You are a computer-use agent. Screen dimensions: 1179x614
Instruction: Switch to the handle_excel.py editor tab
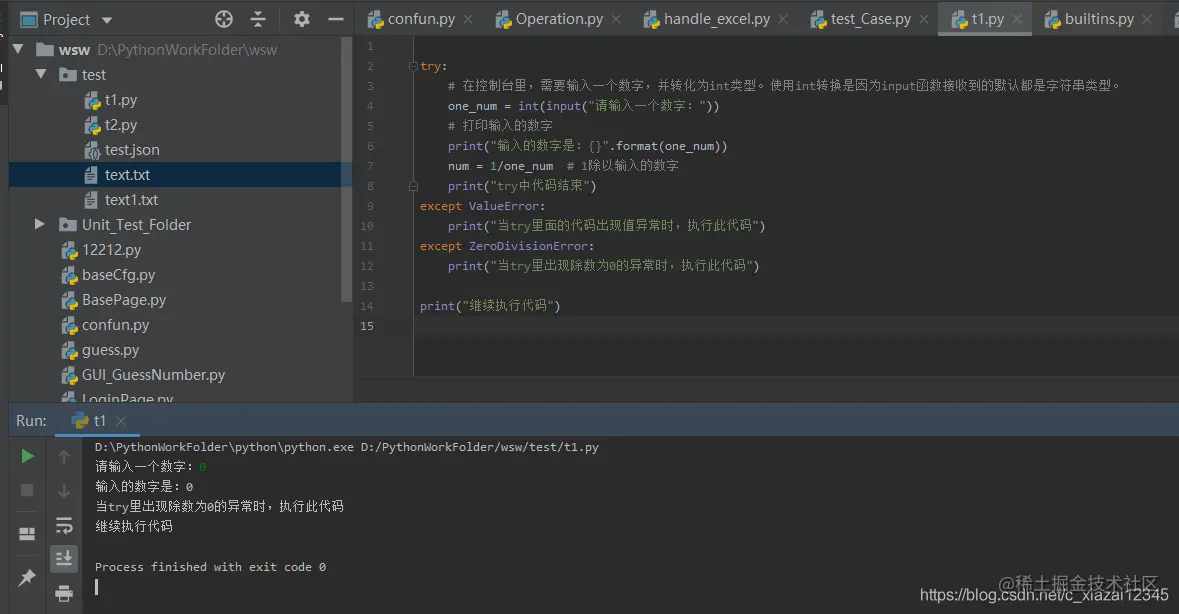click(717, 20)
